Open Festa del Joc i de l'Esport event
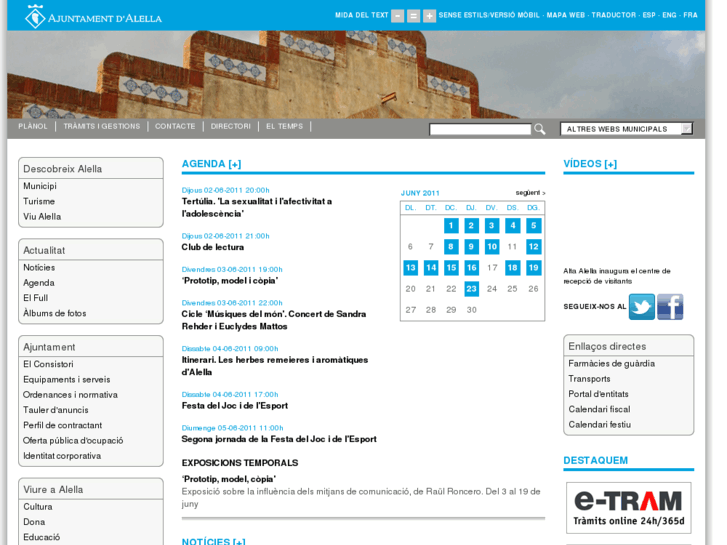 click(x=235, y=406)
